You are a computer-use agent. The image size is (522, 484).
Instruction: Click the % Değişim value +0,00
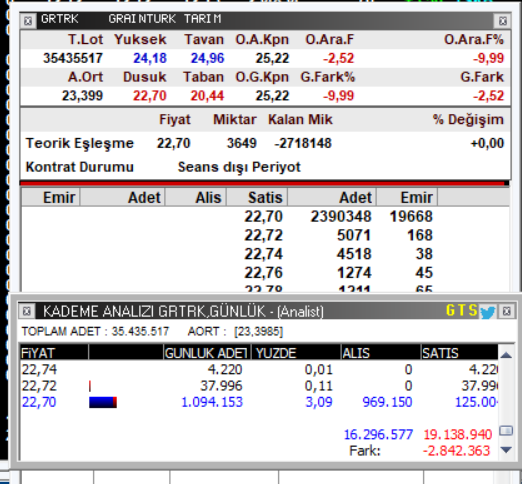point(487,143)
